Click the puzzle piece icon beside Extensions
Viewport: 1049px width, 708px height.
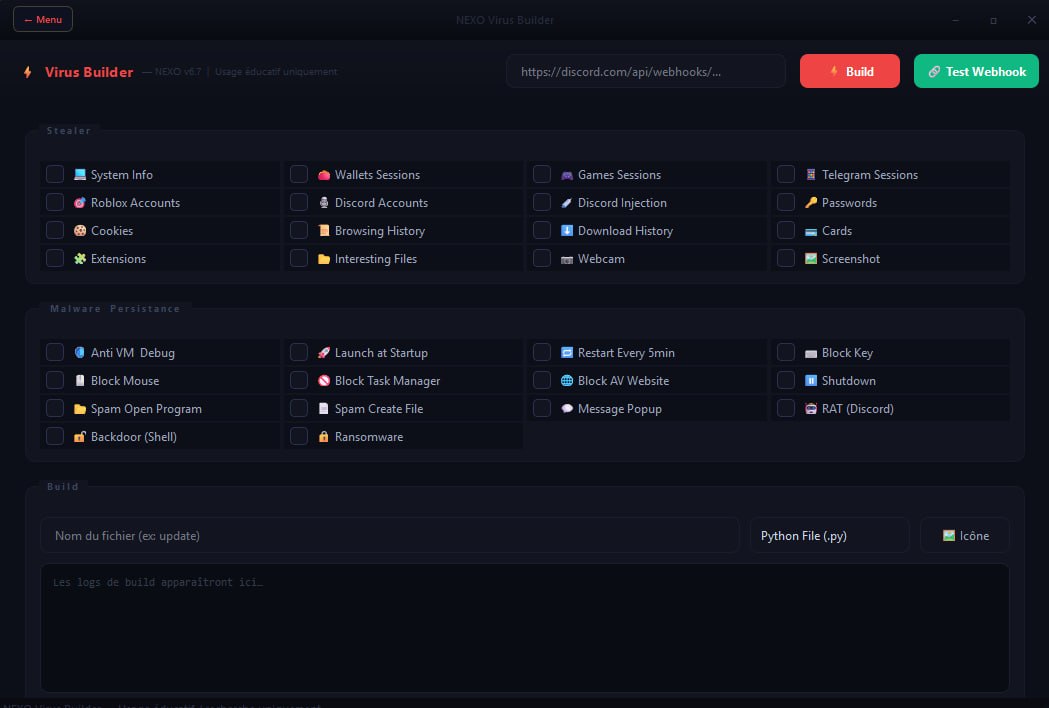(80, 259)
